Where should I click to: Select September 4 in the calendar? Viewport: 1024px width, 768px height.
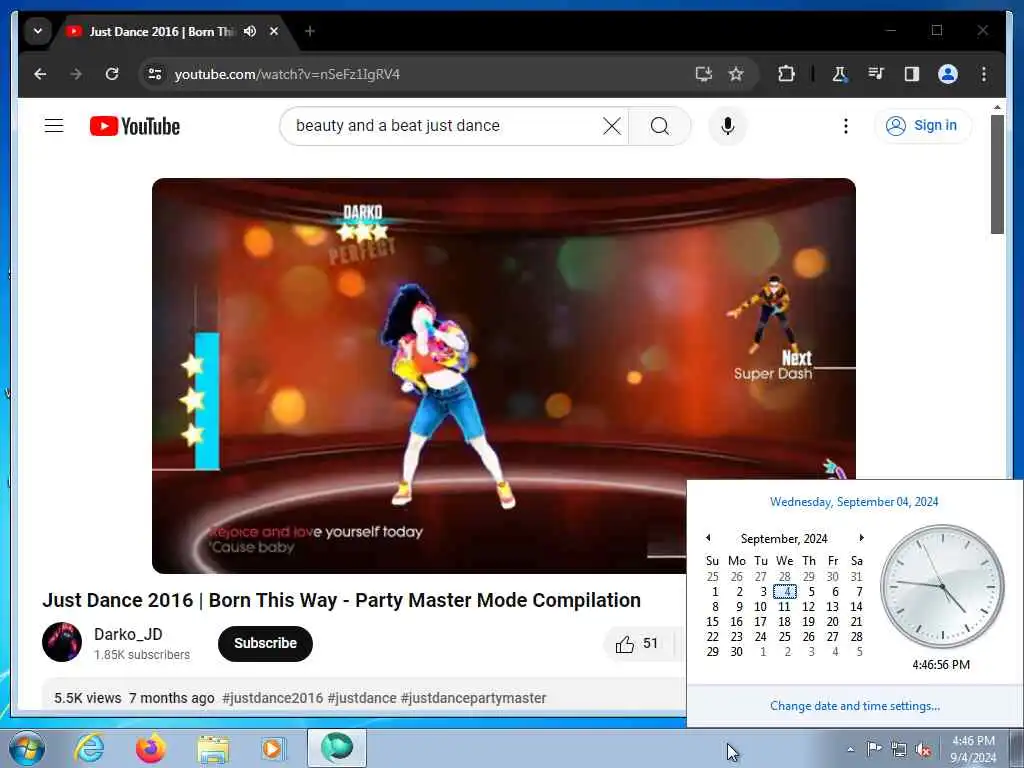pos(785,592)
